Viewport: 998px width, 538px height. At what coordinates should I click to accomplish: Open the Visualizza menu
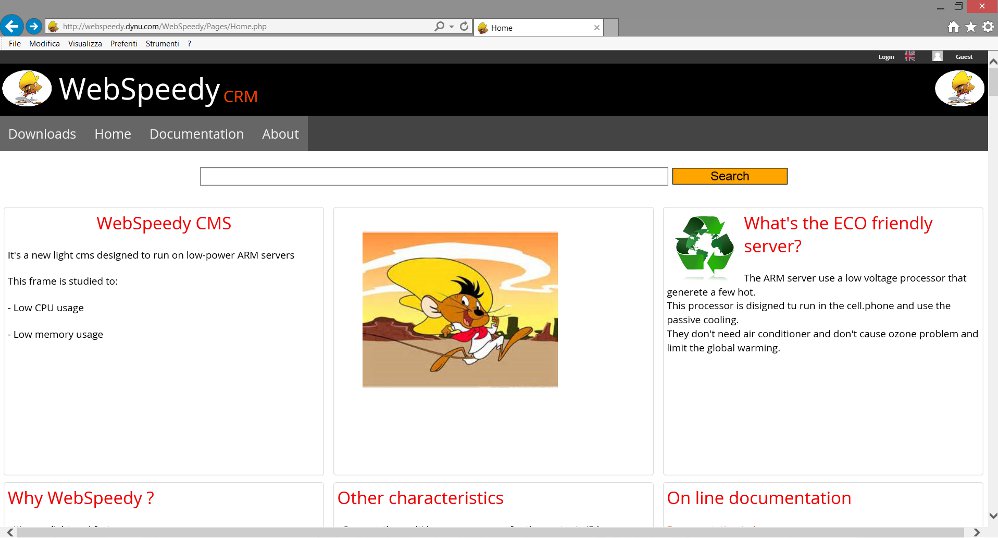point(85,44)
